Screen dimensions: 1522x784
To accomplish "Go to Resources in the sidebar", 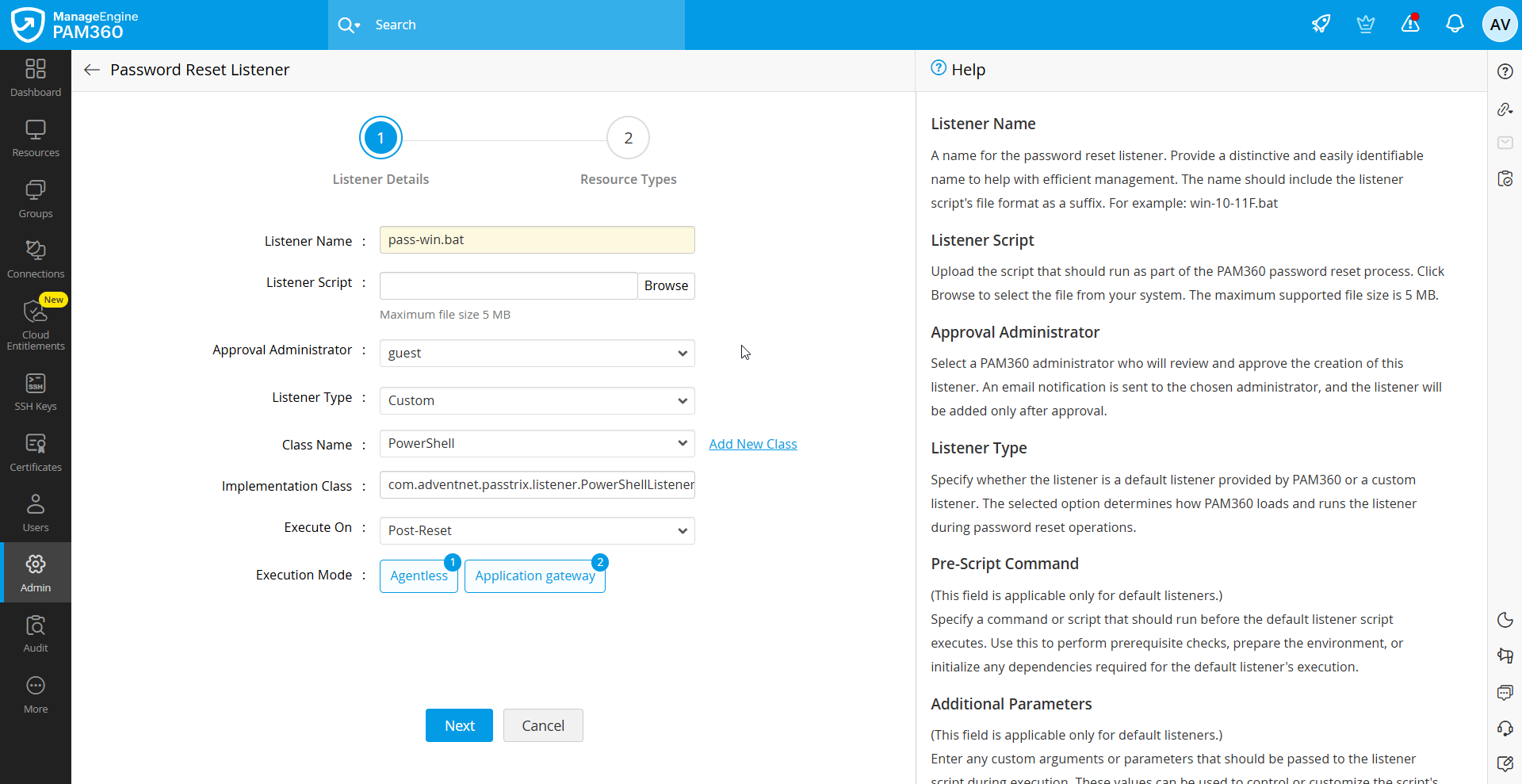I will (36, 139).
